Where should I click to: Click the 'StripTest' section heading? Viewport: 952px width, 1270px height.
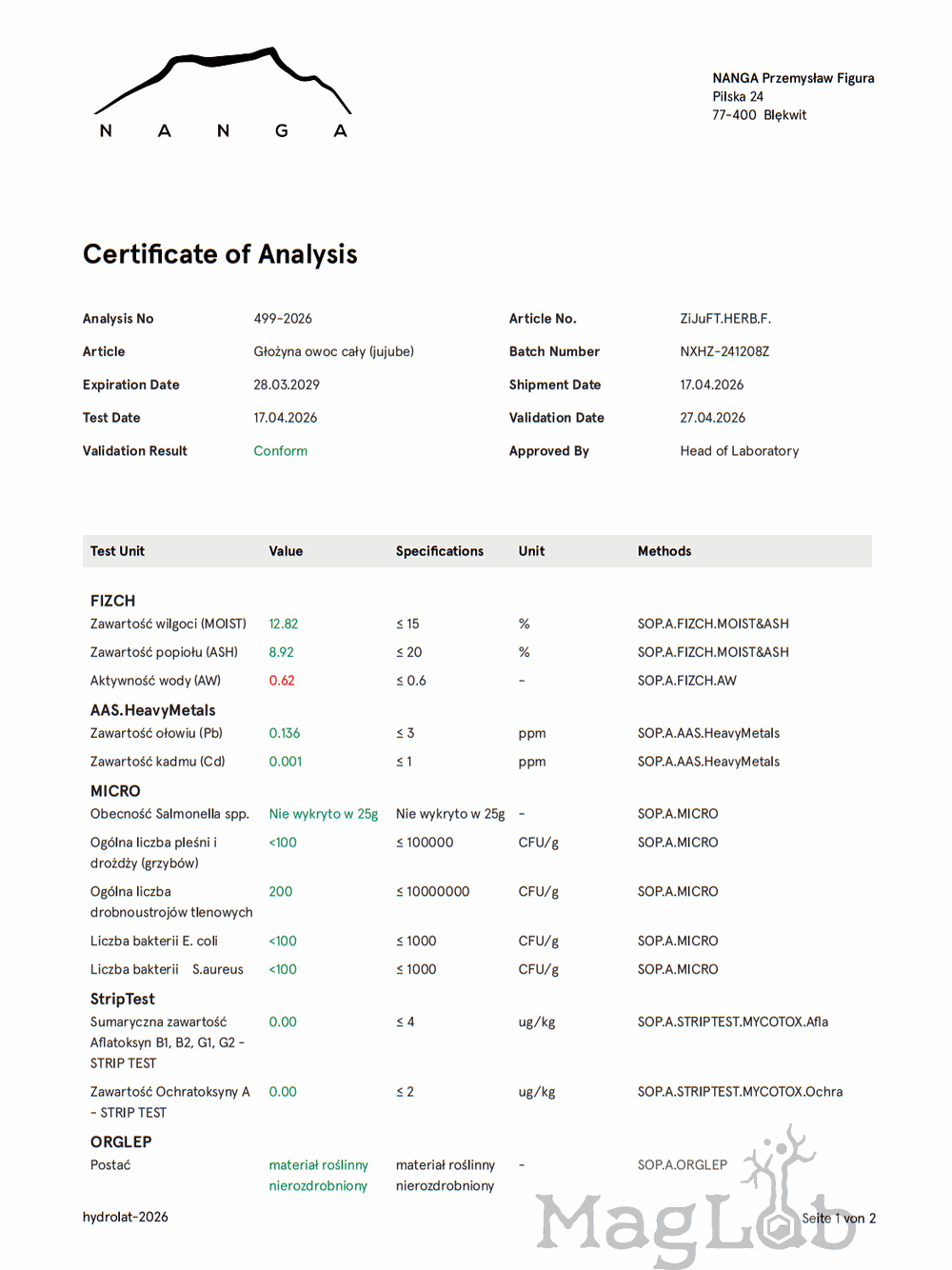point(122,999)
